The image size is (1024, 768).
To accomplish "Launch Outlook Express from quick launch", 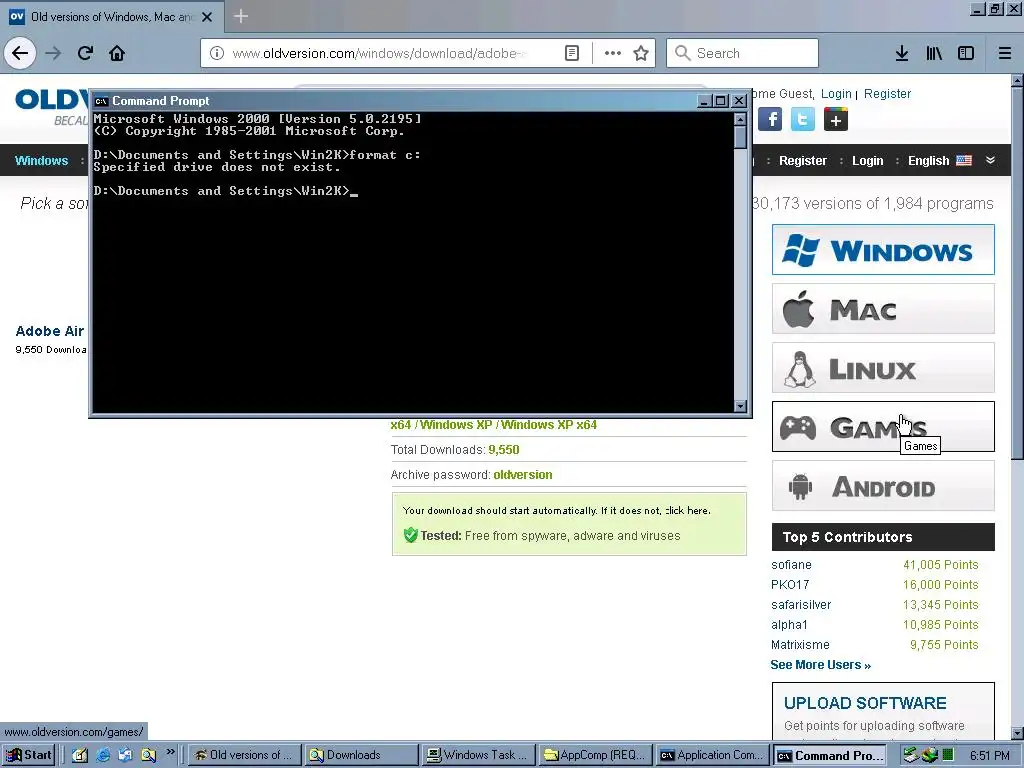I will pos(125,755).
